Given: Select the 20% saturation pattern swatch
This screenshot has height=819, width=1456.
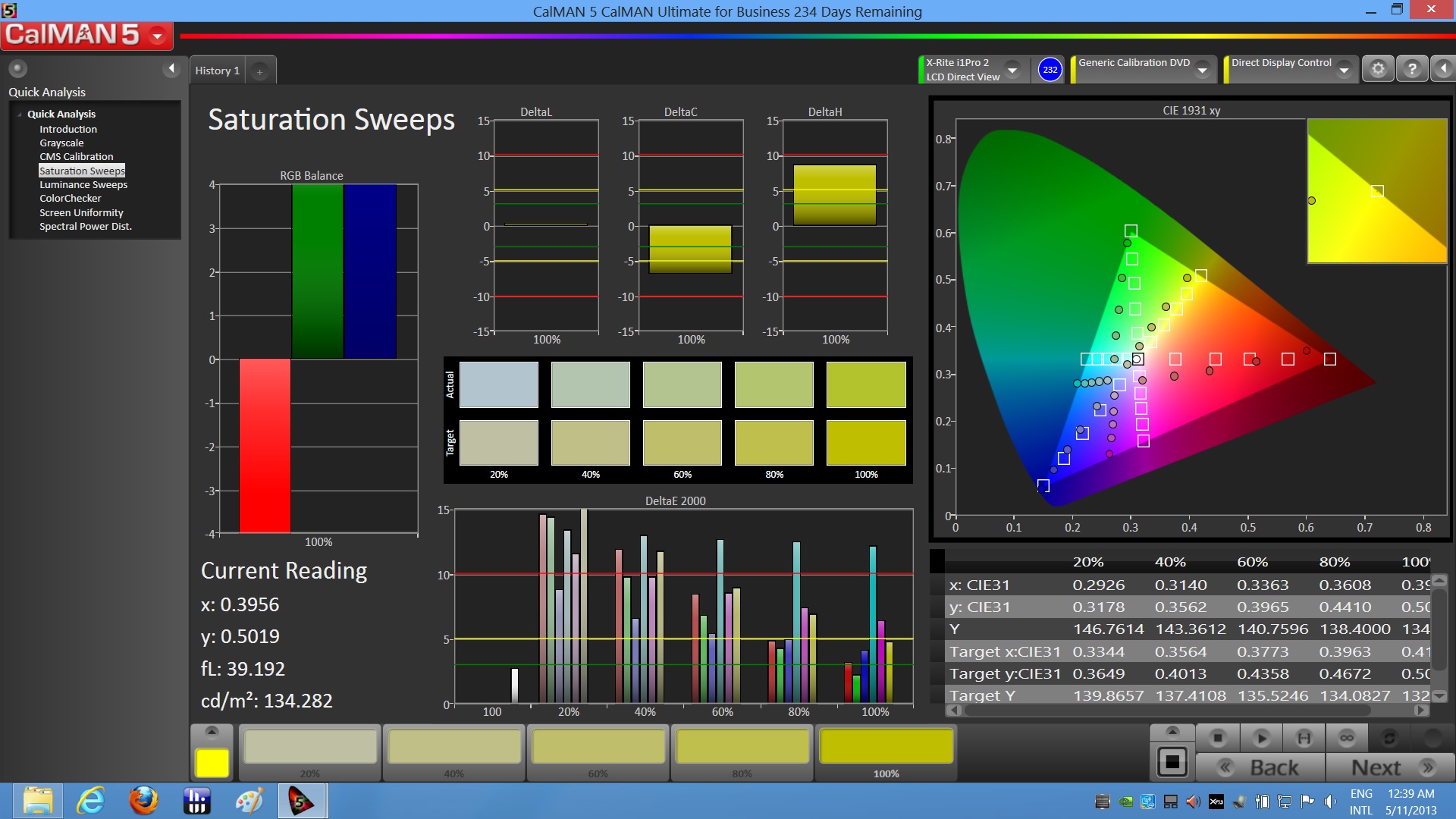Looking at the screenshot, I should pyautogui.click(x=310, y=752).
